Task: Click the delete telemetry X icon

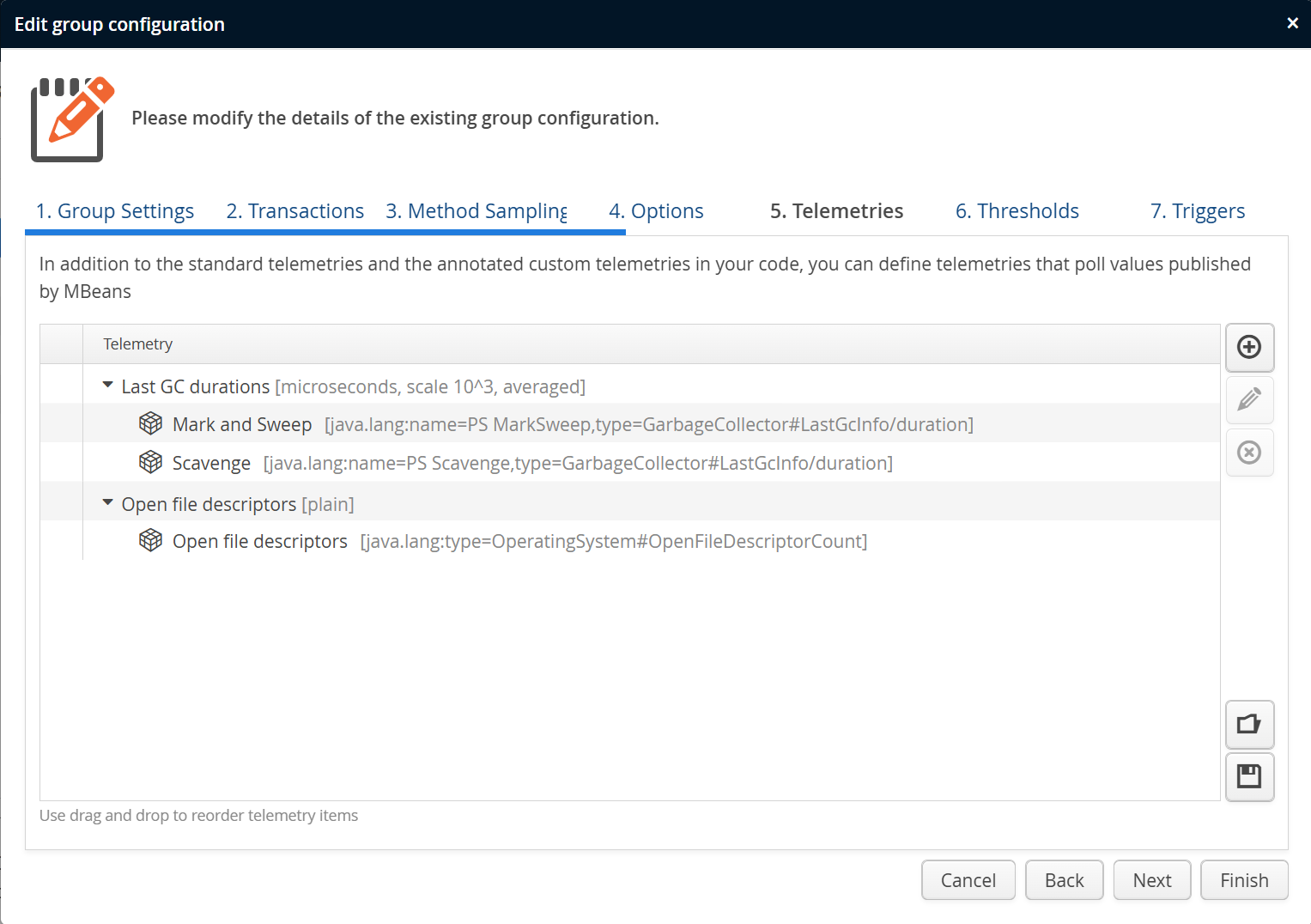Action: click(1249, 452)
